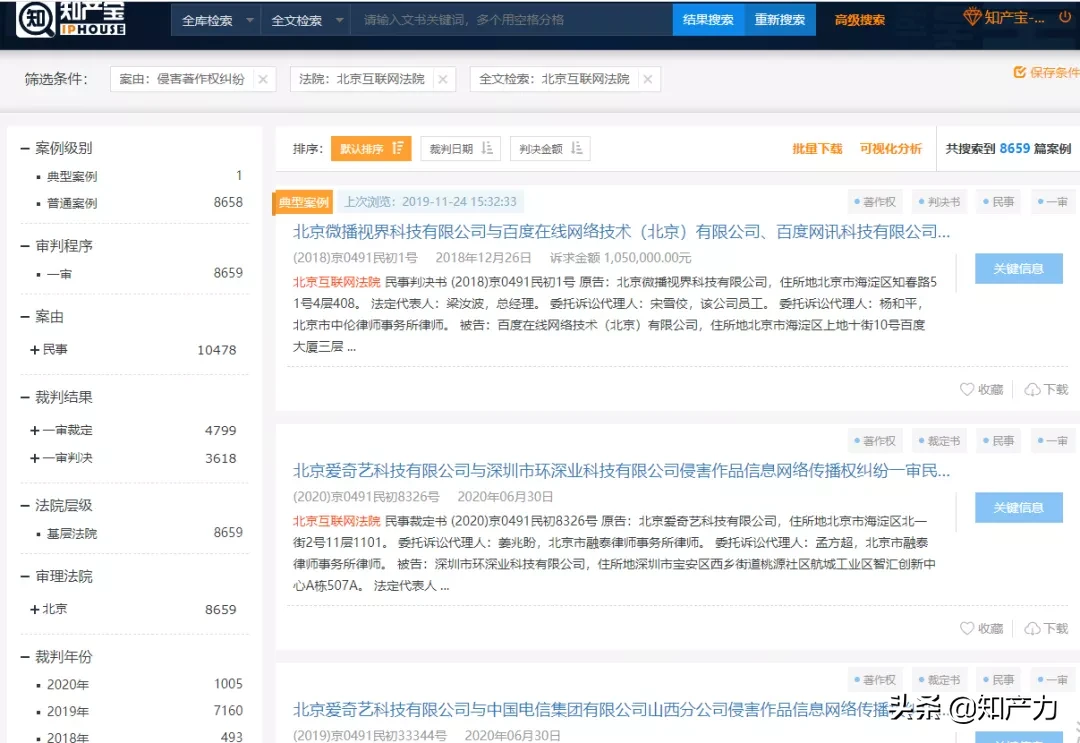Filter by 普通案例
The width and height of the screenshot is (1080, 743).
pos(72,203)
